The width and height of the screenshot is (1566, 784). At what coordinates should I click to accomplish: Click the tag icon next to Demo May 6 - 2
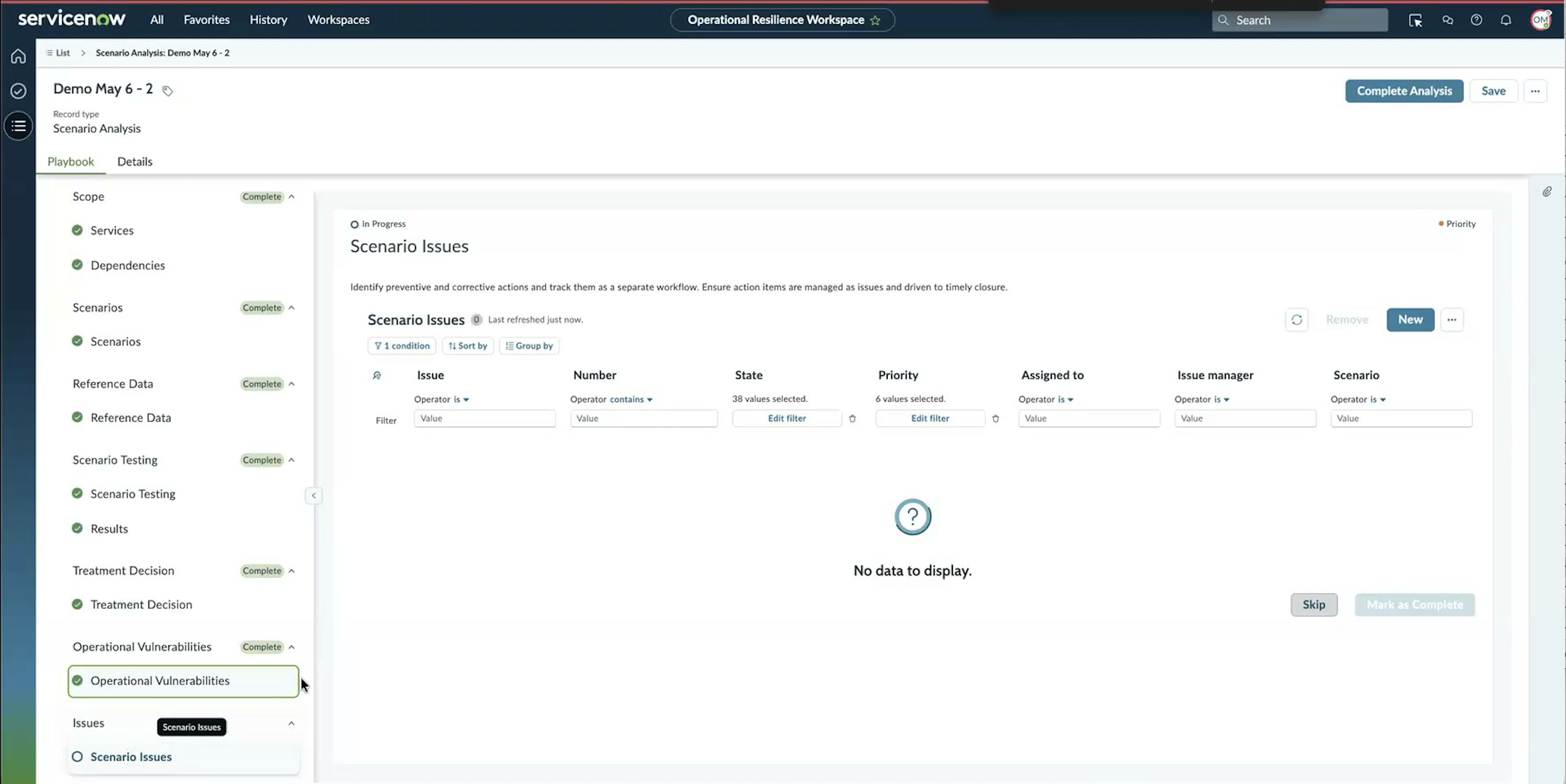[167, 91]
